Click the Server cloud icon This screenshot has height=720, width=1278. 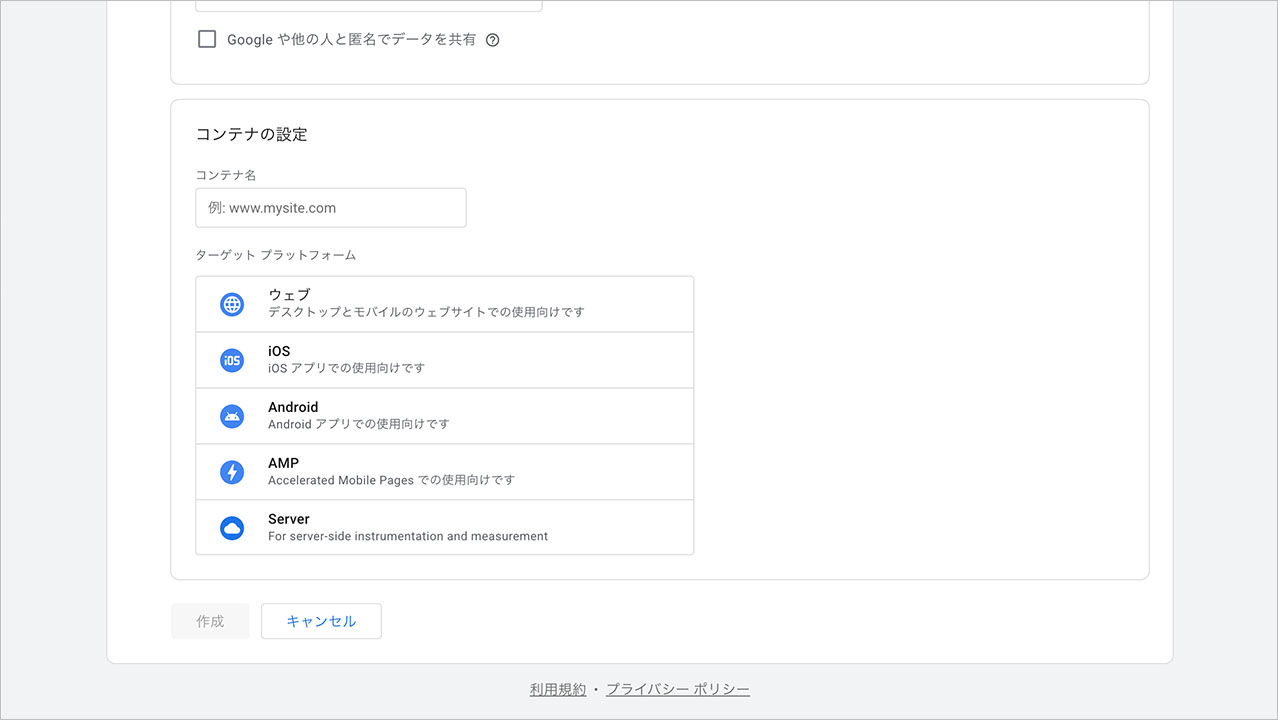[x=231, y=527]
